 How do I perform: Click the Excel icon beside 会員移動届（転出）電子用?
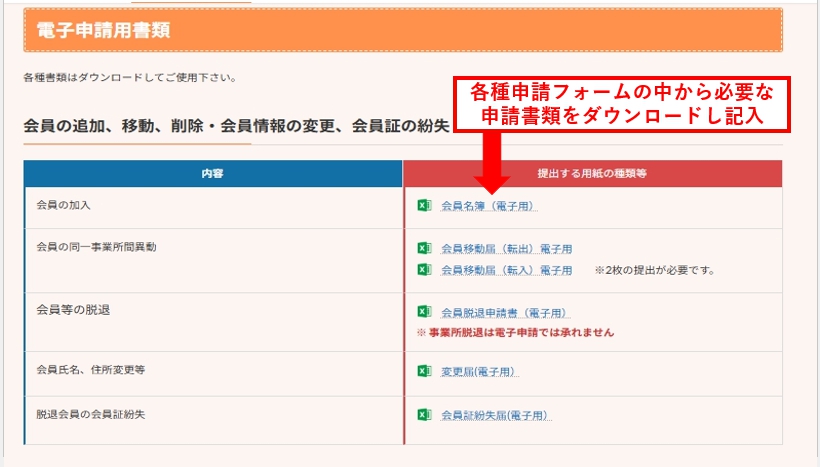pos(424,248)
